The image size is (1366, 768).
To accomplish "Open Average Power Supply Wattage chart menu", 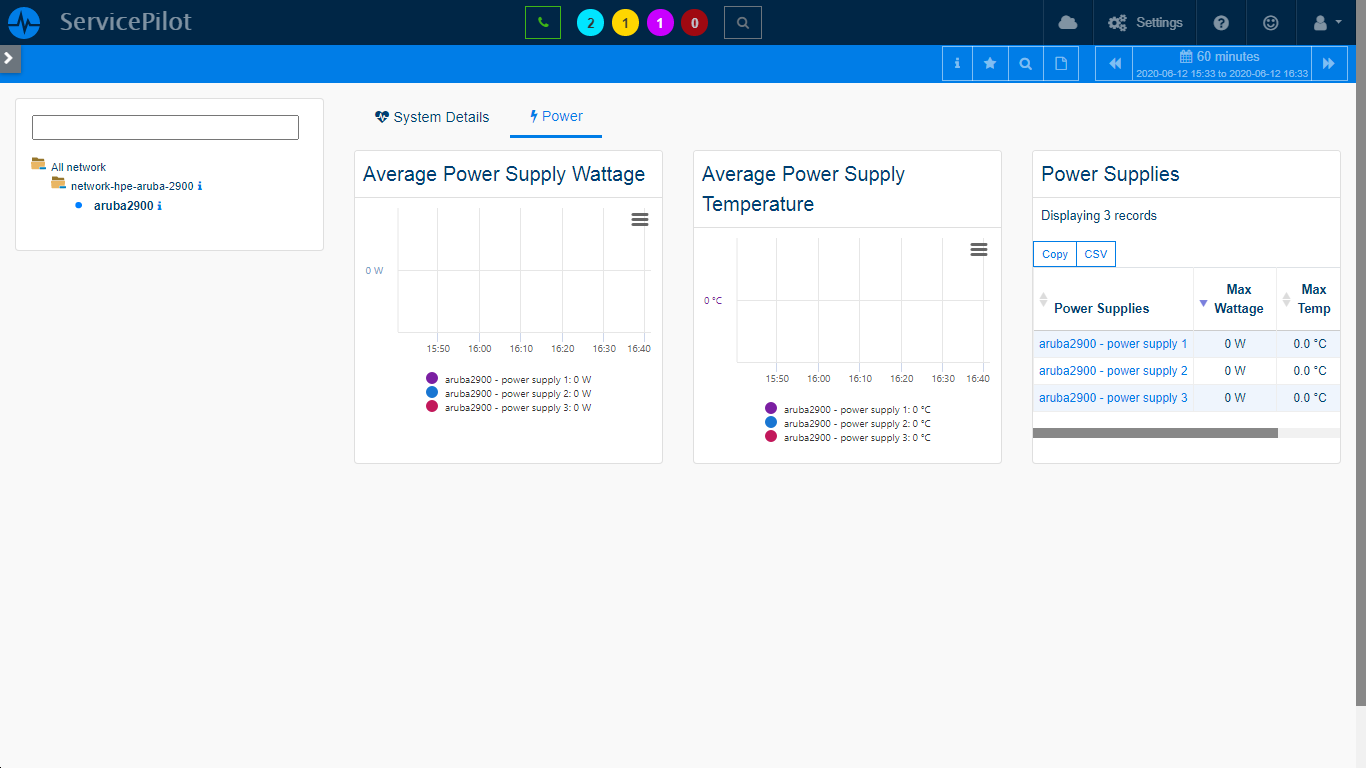I will 640,220.
